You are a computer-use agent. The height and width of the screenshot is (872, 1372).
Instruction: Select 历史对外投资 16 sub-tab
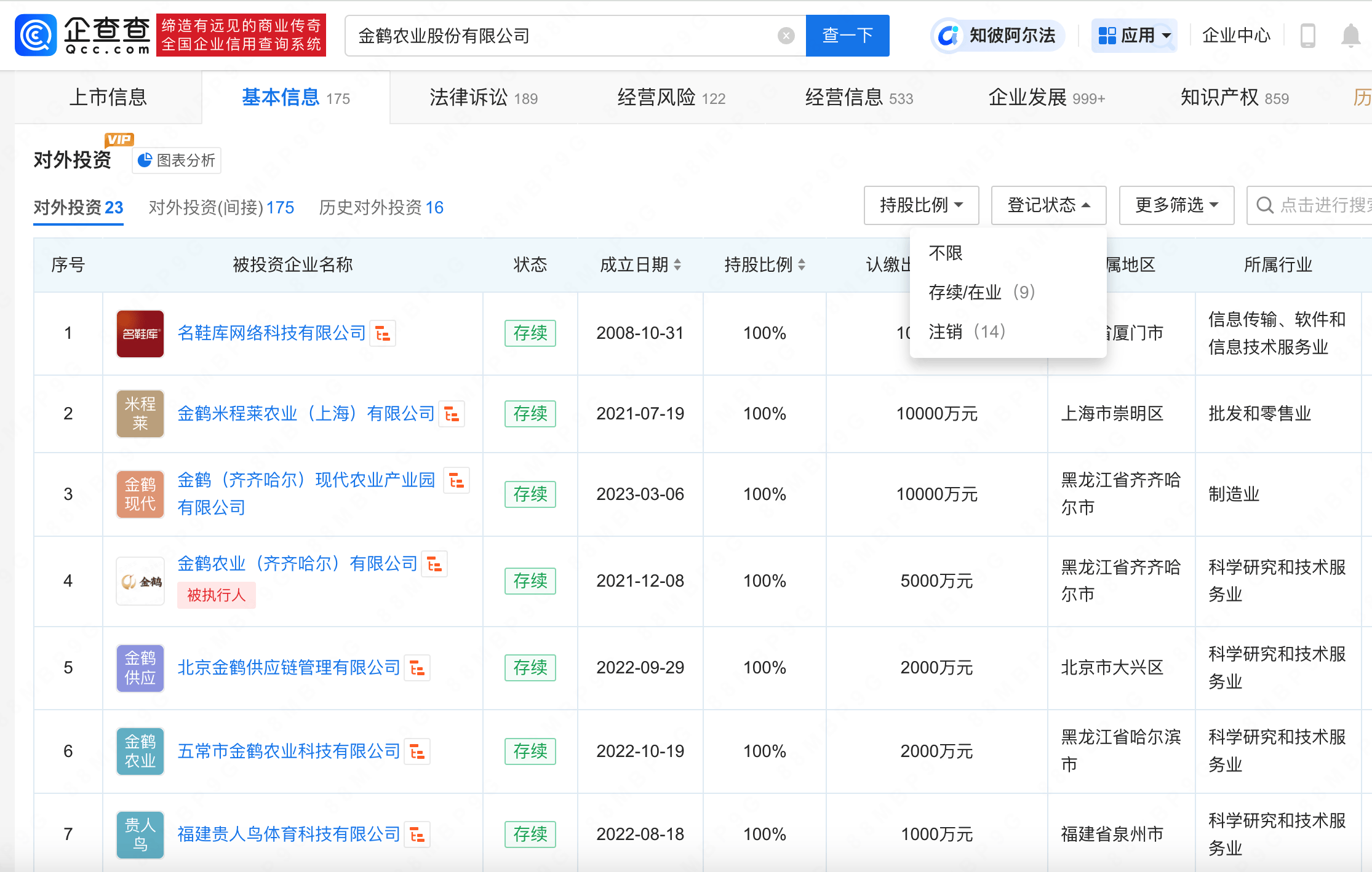tap(381, 207)
